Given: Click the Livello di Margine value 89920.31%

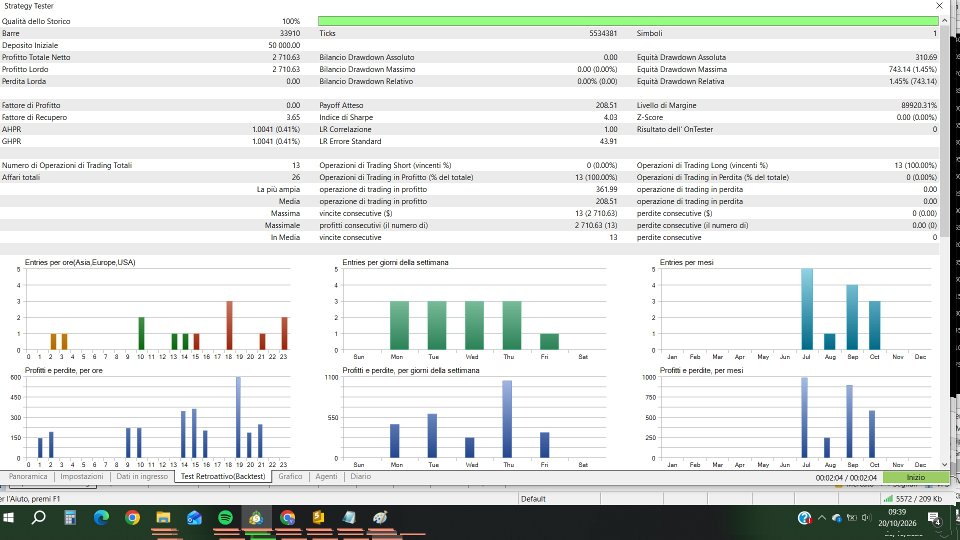Looking at the screenshot, I should (919, 105).
